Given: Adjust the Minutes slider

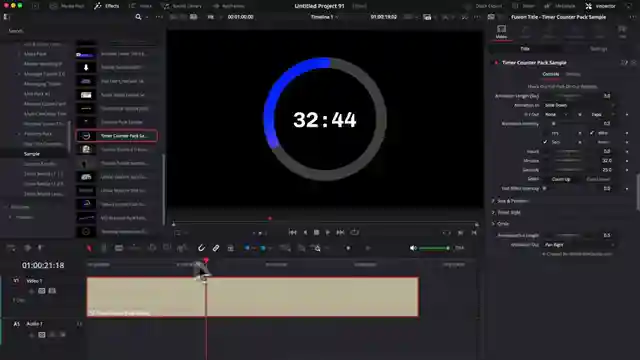Looking at the screenshot, I should tap(568, 161).
